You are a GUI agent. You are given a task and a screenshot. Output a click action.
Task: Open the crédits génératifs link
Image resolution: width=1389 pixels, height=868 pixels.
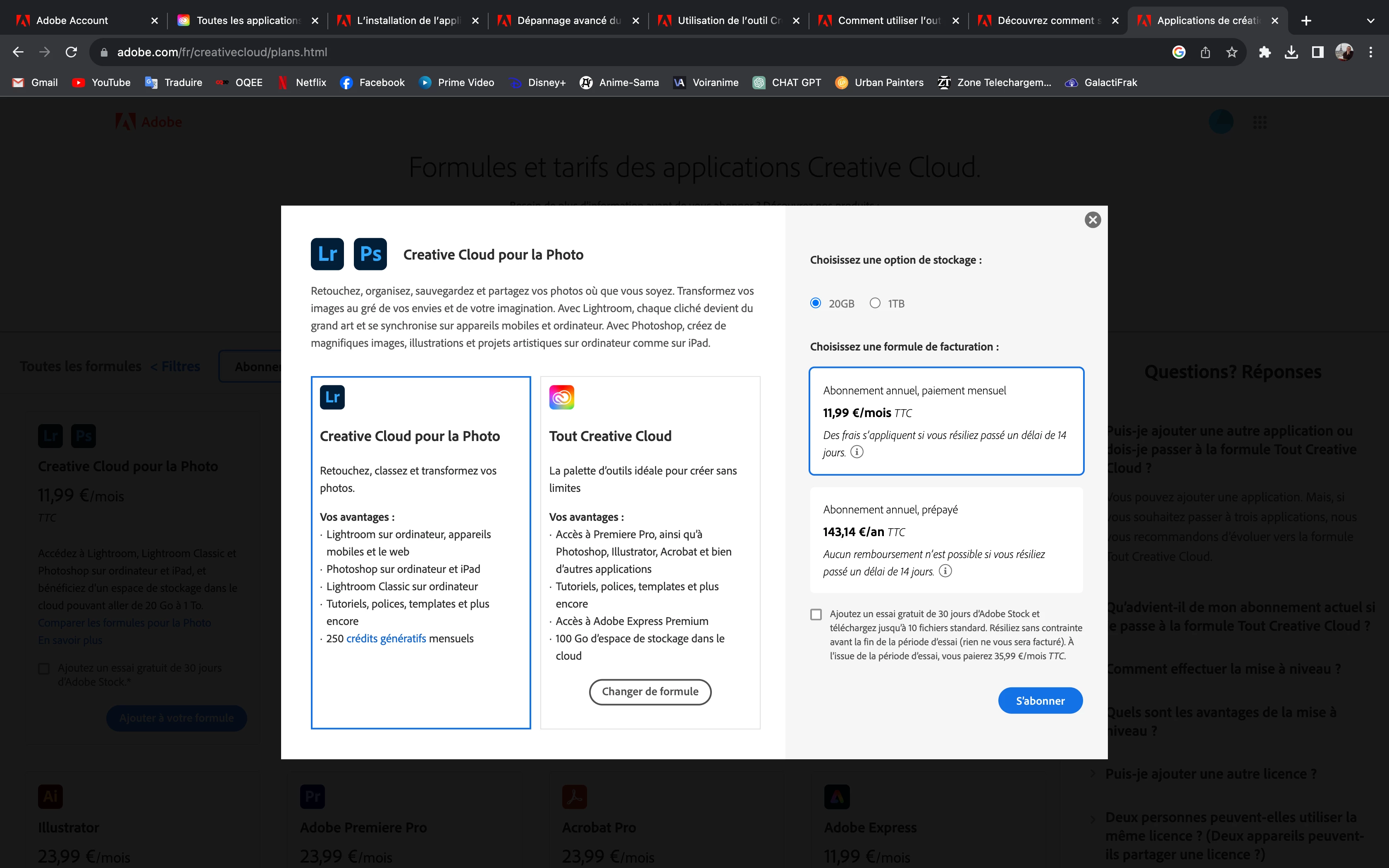coord(386,638)
